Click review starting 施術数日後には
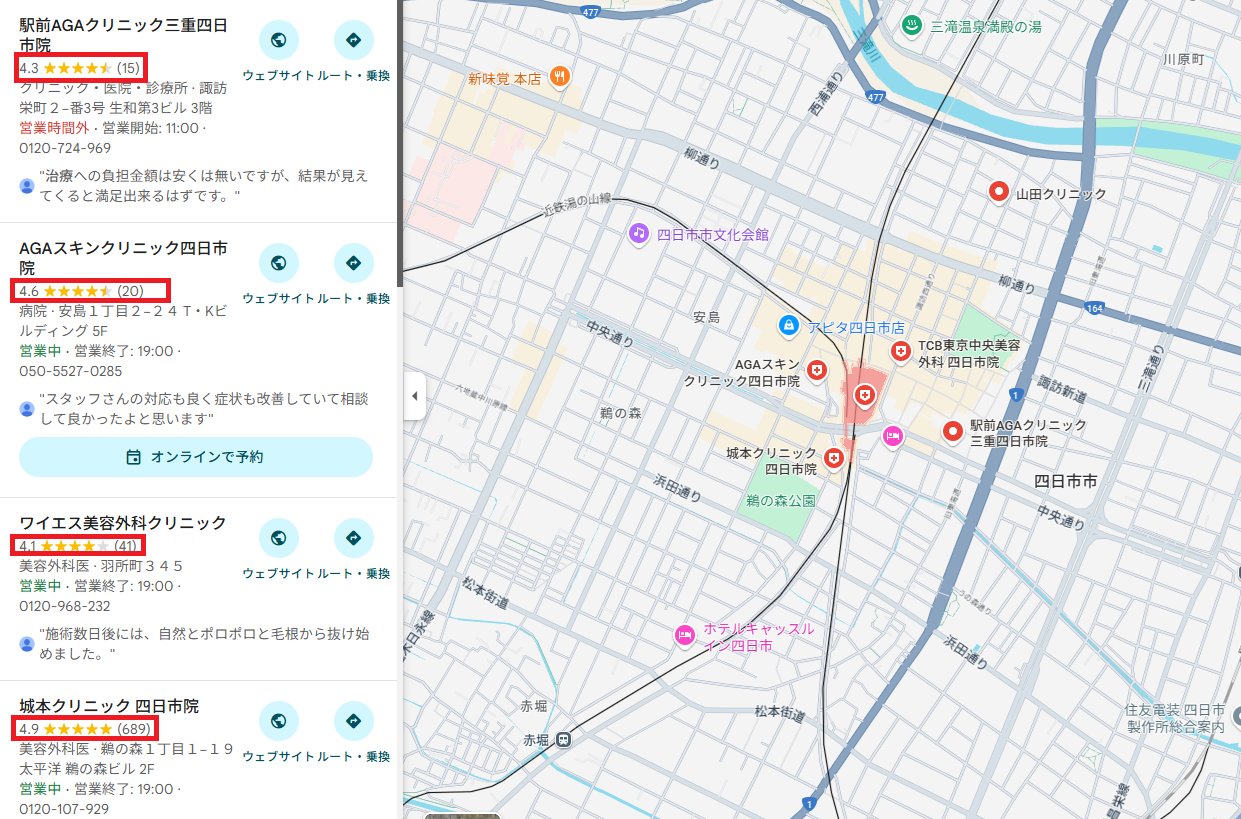 tap(203, 644)
